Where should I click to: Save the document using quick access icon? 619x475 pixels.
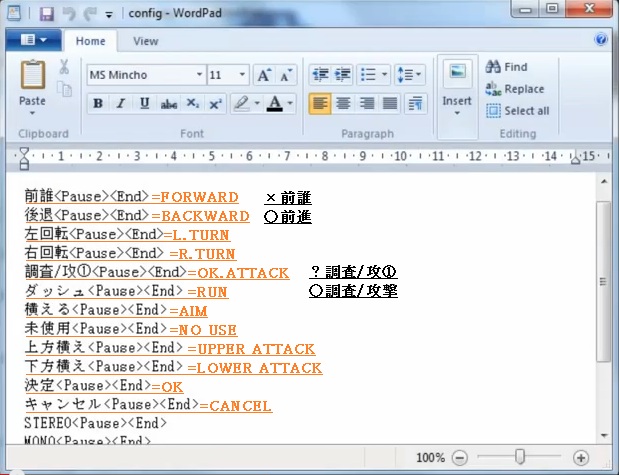[46, 14]
